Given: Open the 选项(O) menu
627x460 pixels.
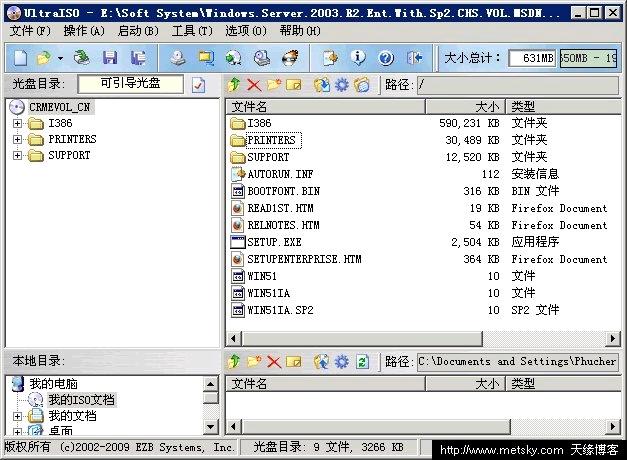Looking at the screenshot, I should pyautogui.click(x=246, y=31).
